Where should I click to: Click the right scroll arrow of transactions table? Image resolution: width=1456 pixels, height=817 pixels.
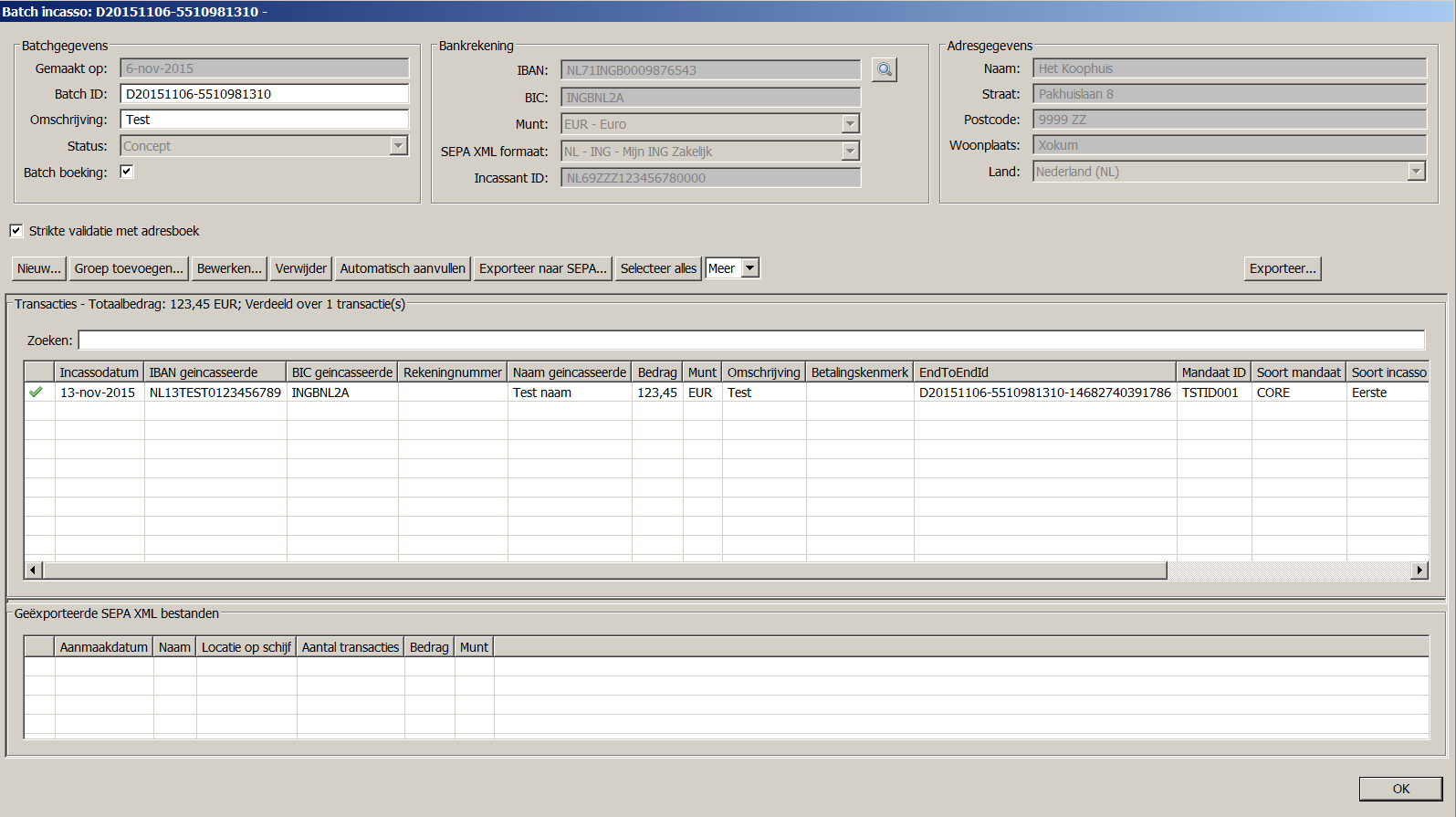(1419, 571)
